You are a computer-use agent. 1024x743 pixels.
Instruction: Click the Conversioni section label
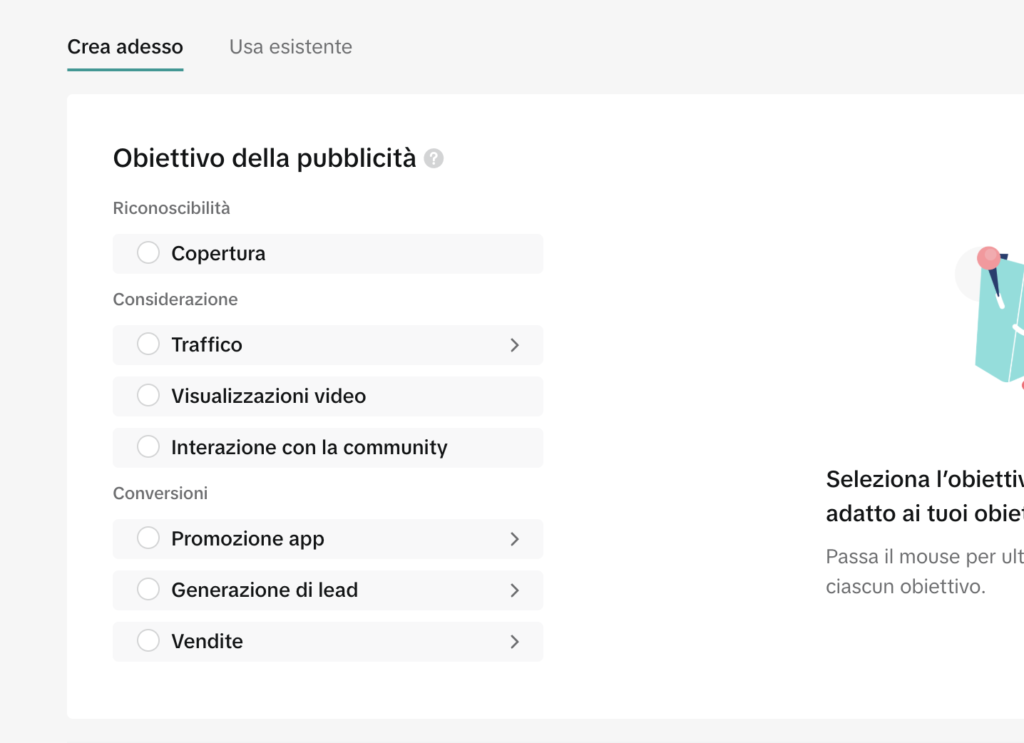click(x=160, y=493)
